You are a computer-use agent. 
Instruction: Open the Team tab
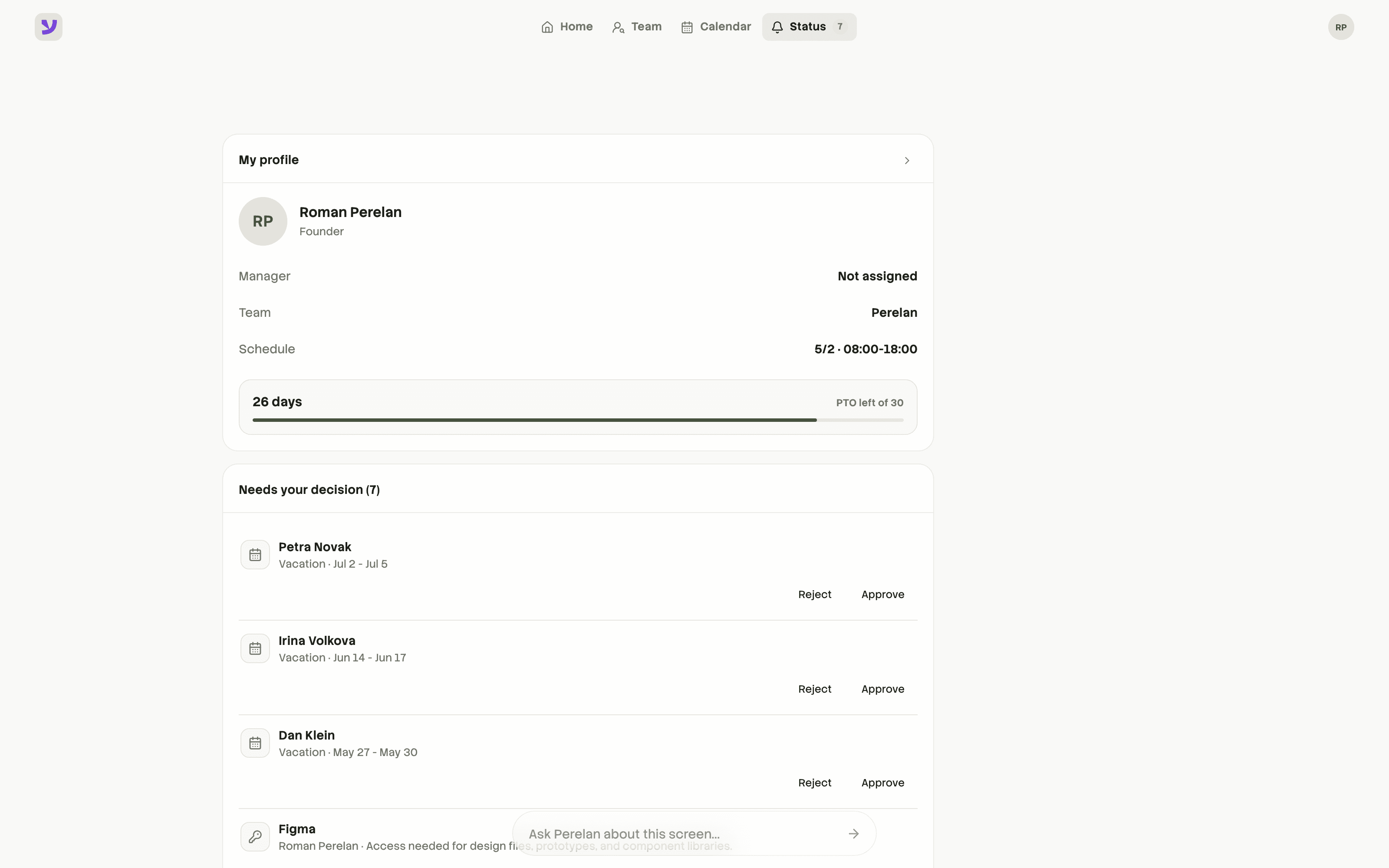click(637, 27)
